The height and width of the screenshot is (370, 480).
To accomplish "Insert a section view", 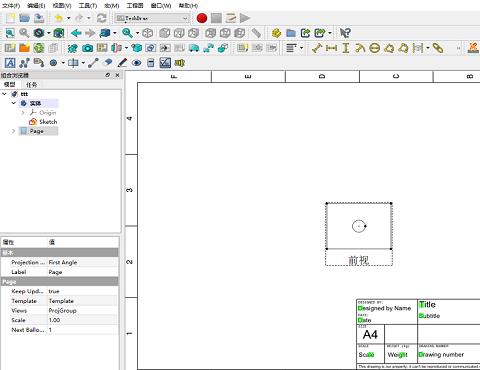I will point(116,48).
